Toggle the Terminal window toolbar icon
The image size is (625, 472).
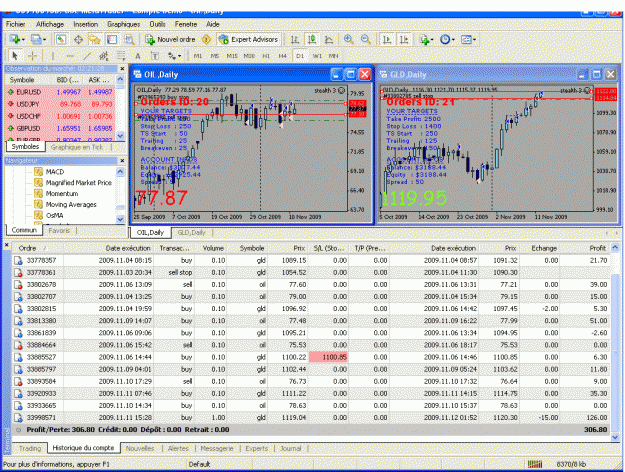coord(112,39)
